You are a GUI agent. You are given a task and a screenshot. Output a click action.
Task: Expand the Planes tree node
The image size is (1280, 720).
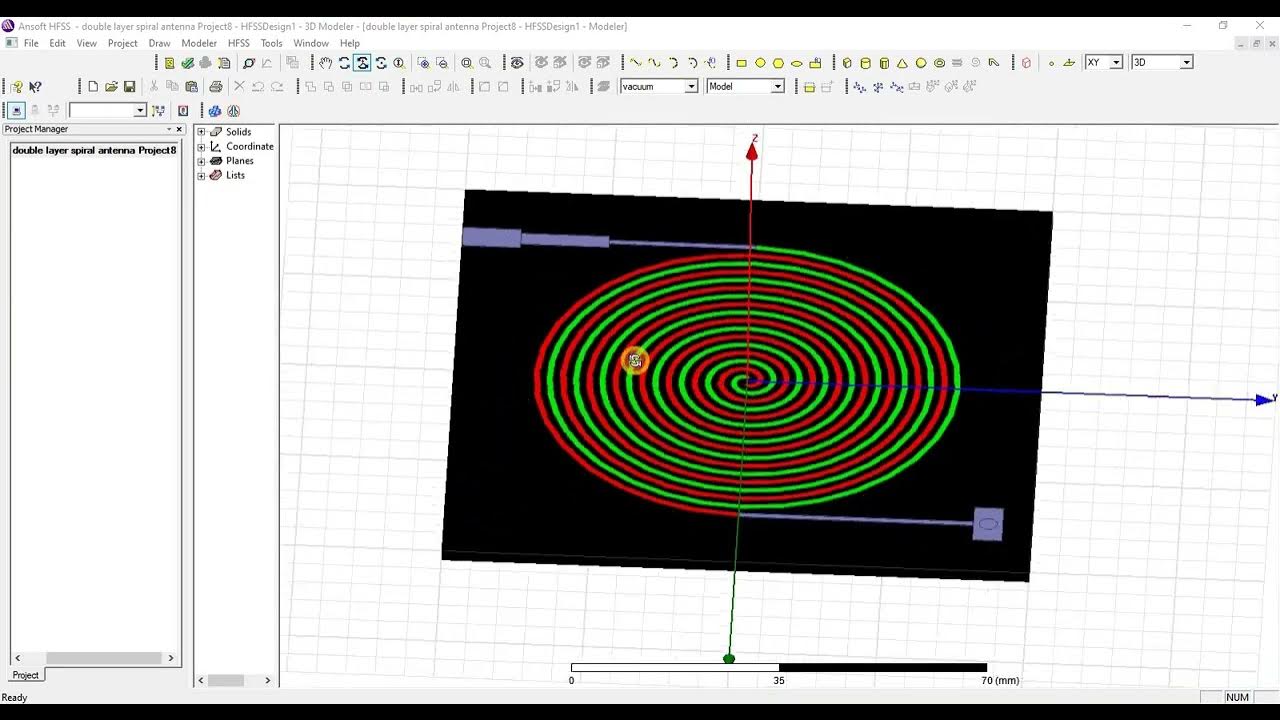[x=201, y=161]
